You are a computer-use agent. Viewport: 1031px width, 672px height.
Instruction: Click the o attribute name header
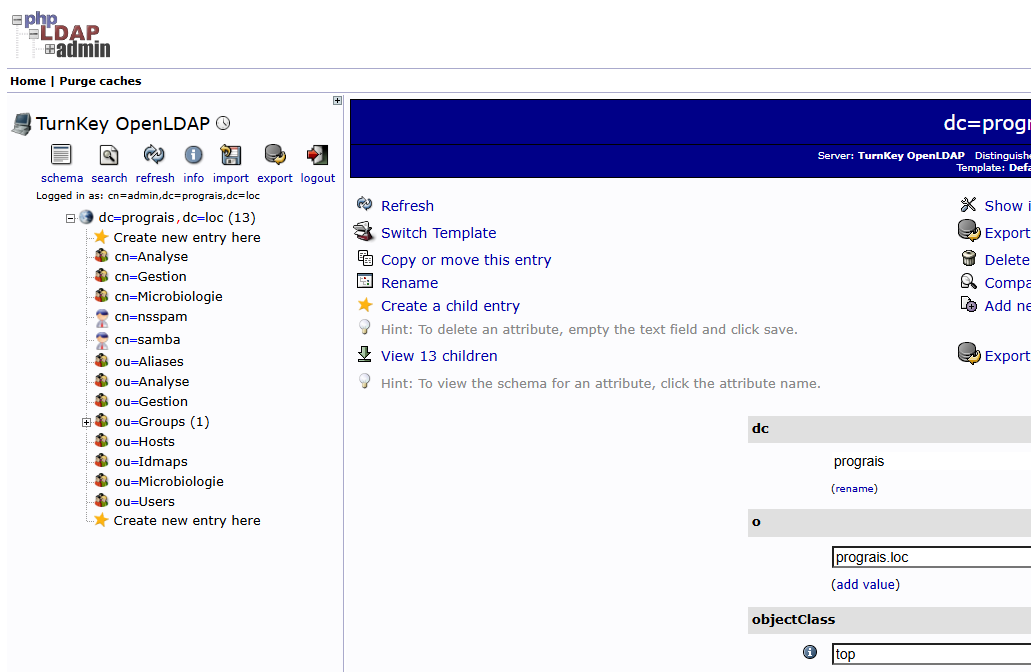click(756, 522)
